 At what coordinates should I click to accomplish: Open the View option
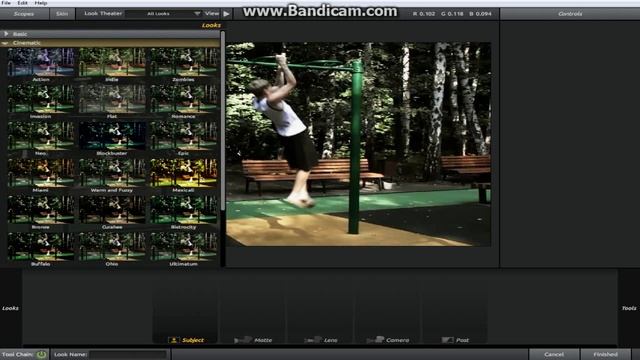click(x=212, y=13)
